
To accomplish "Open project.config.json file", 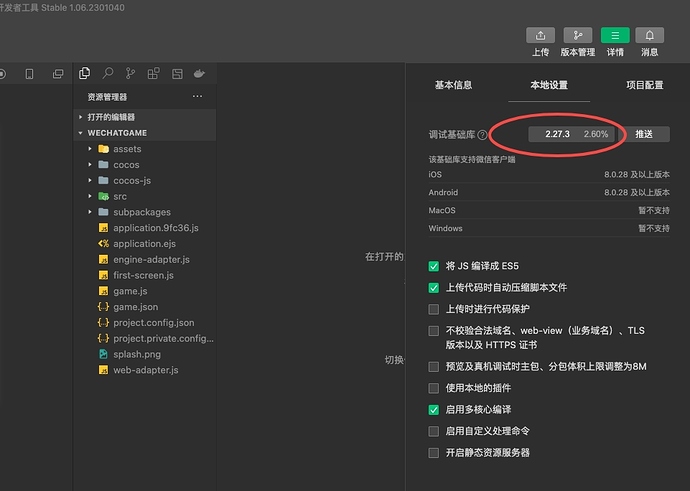I will point(154,323).
